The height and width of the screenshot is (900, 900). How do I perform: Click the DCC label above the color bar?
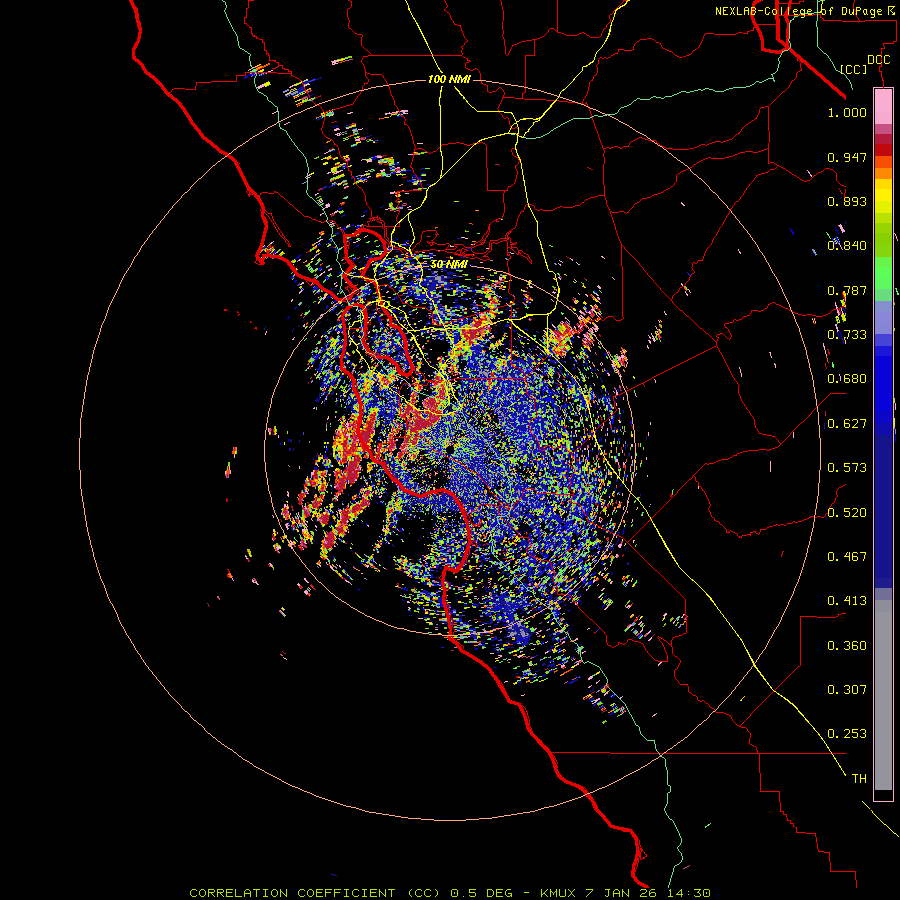click(x=878, y=60)
